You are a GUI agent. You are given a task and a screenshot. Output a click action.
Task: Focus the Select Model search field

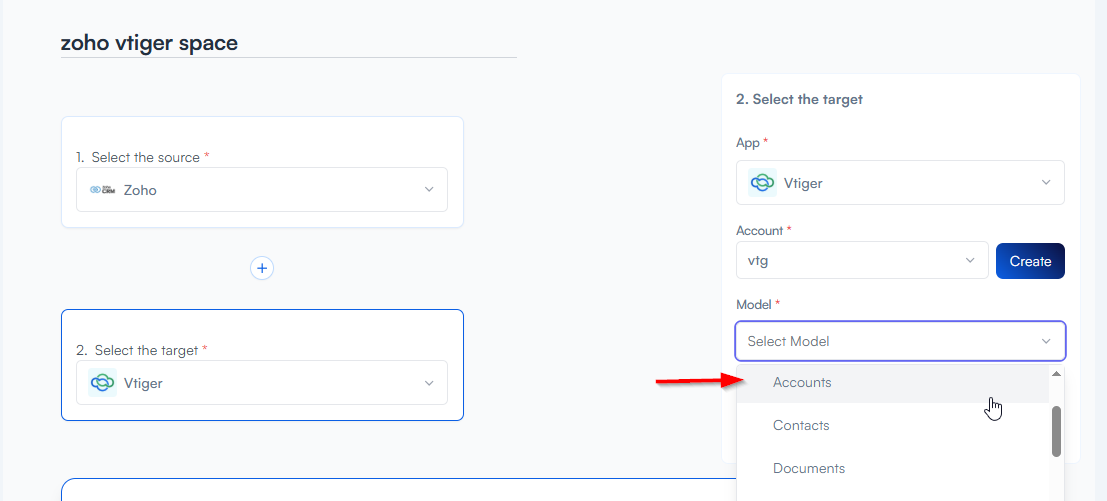tap(880, 341)
